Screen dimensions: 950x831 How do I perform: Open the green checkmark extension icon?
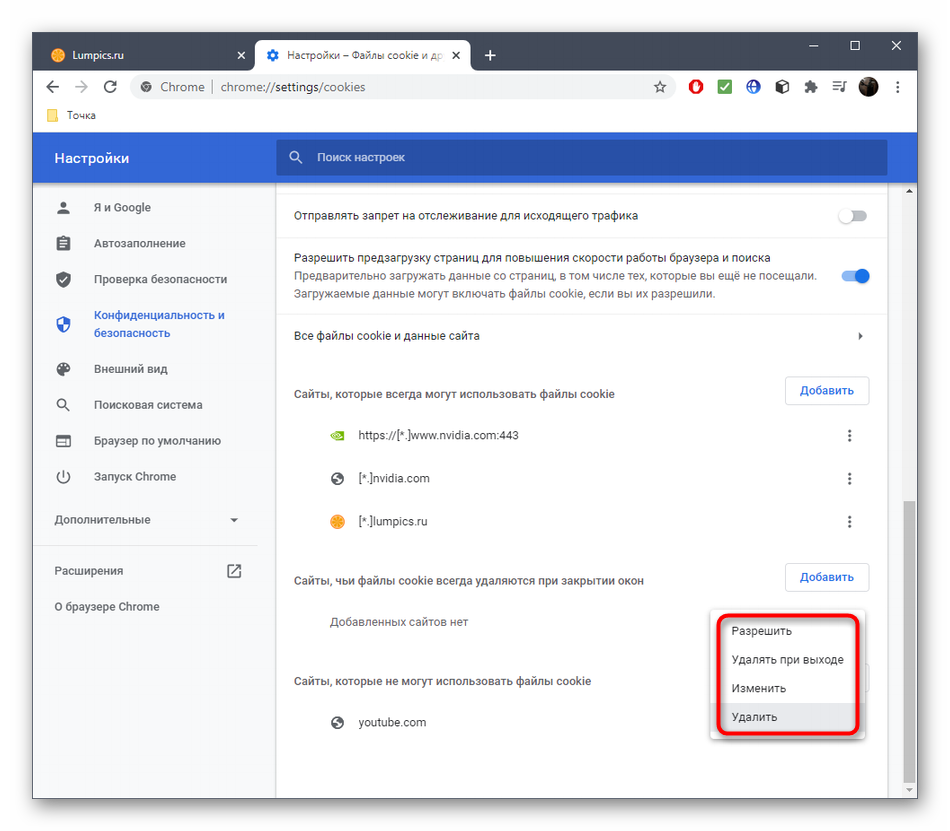[x=725, y=87]
